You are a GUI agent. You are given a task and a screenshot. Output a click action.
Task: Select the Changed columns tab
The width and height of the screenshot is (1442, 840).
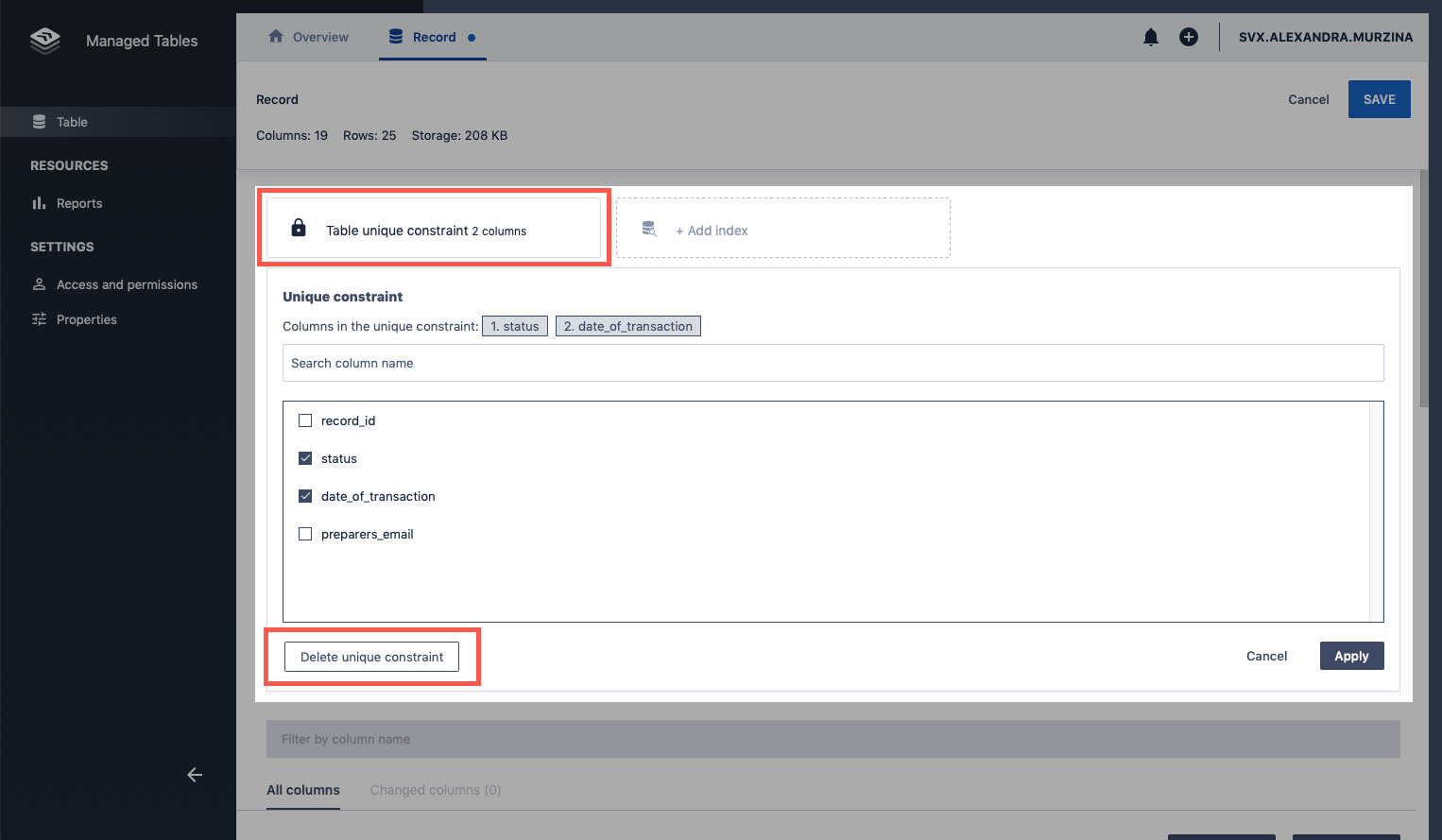point(435,790)
